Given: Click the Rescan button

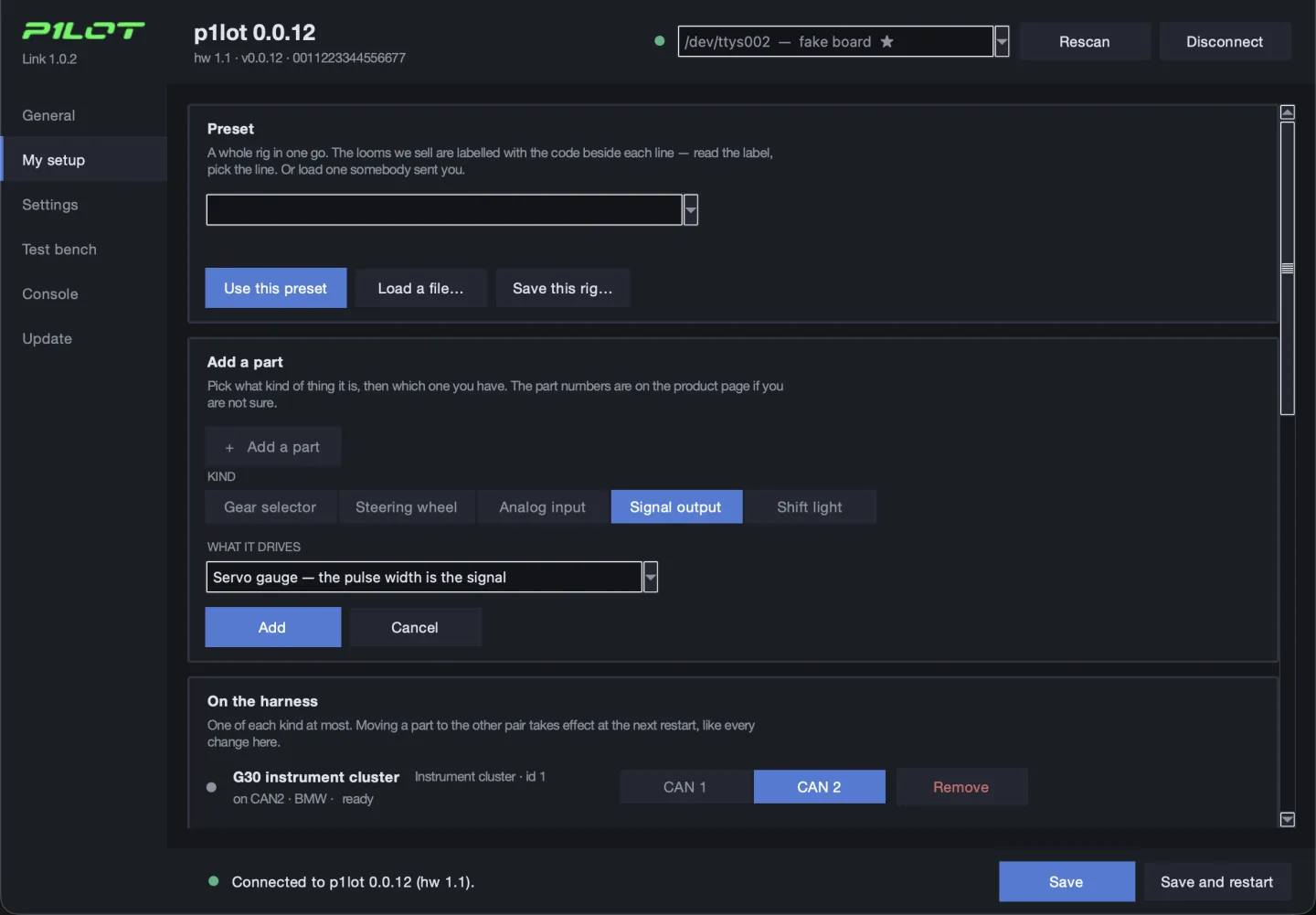Looking at the screenshot, I should (x=1085, y=41).
